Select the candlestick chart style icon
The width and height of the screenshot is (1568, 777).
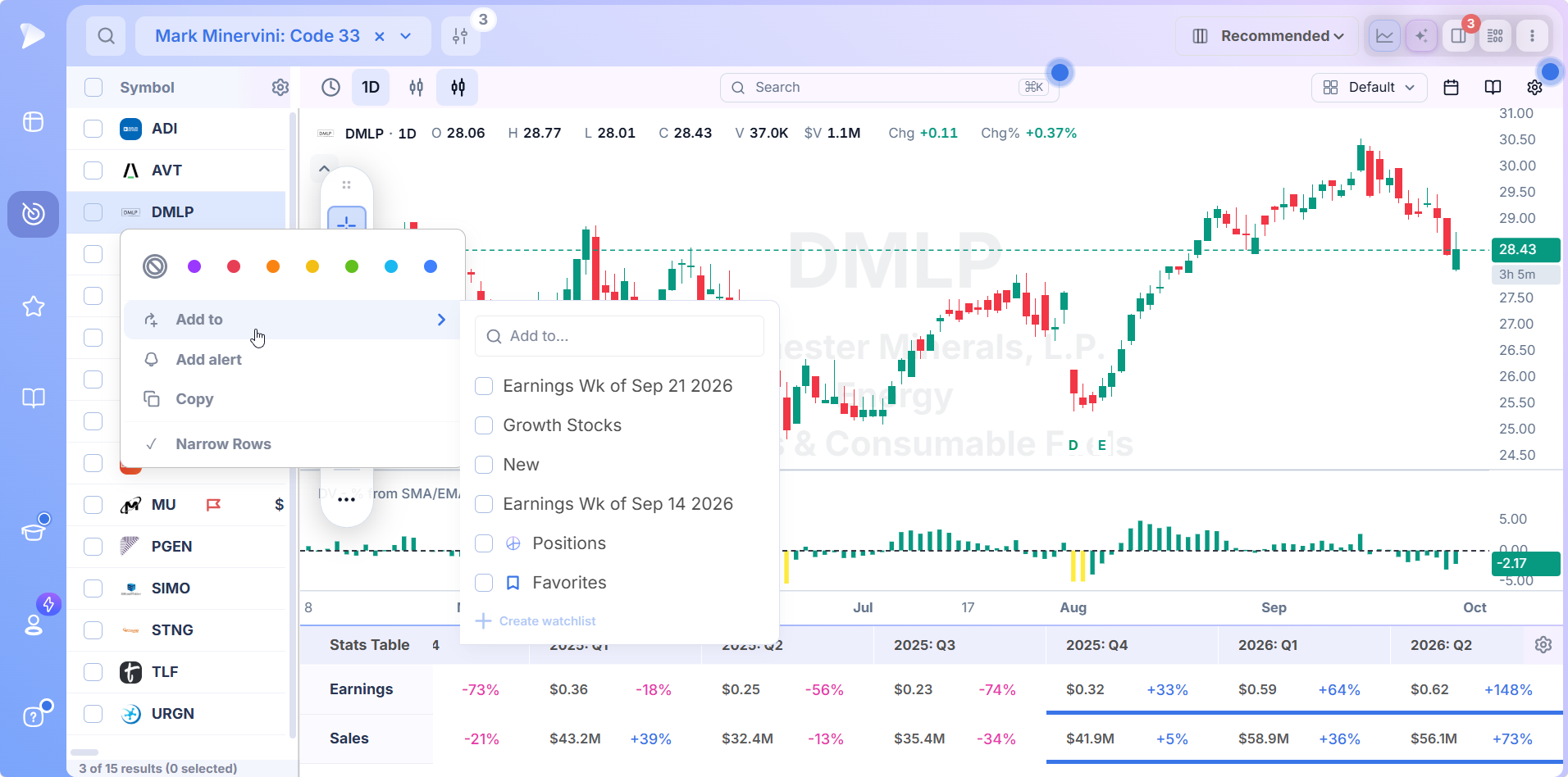(458, 88)
